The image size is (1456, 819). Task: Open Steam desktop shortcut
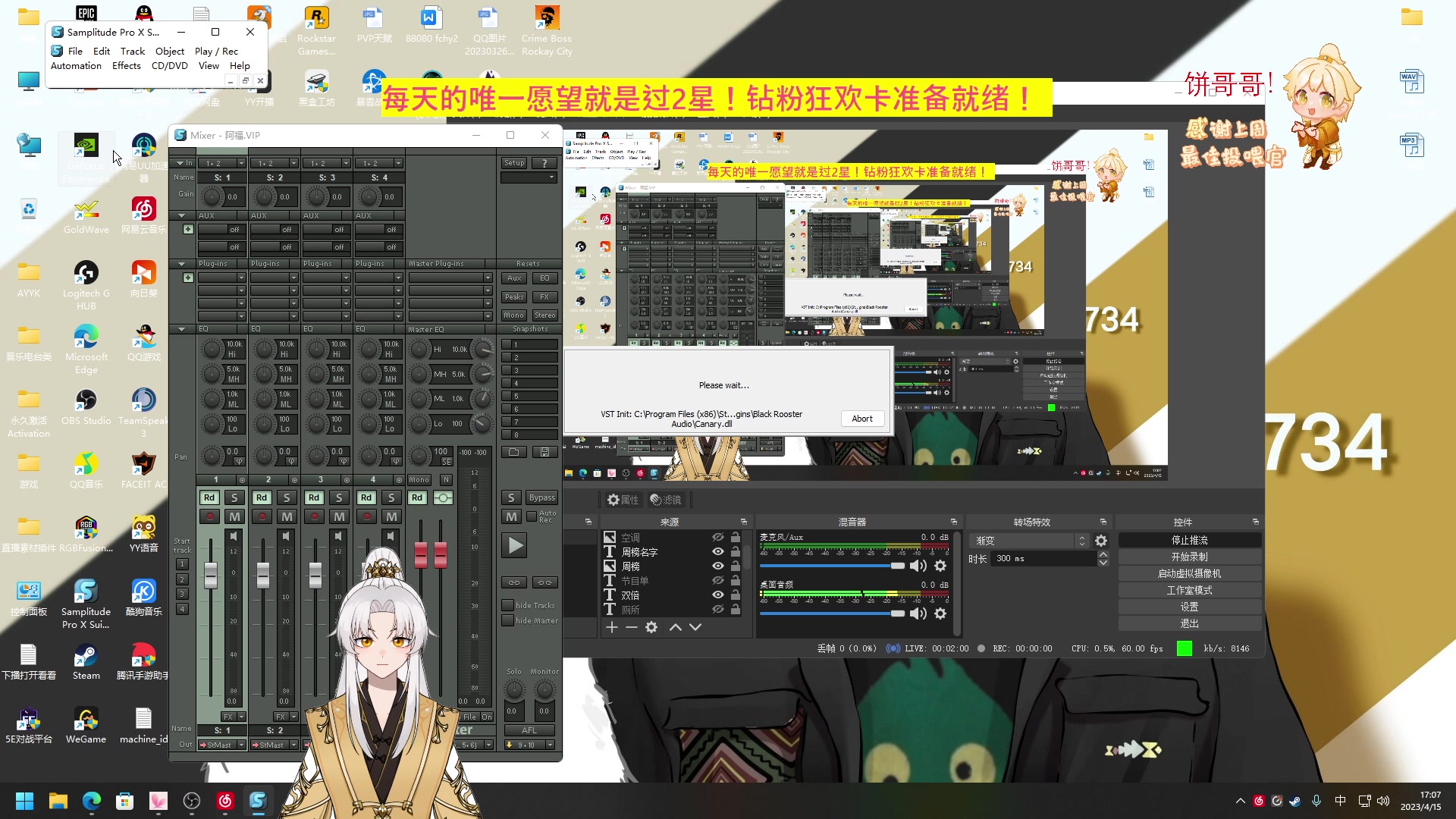[86, 662]
